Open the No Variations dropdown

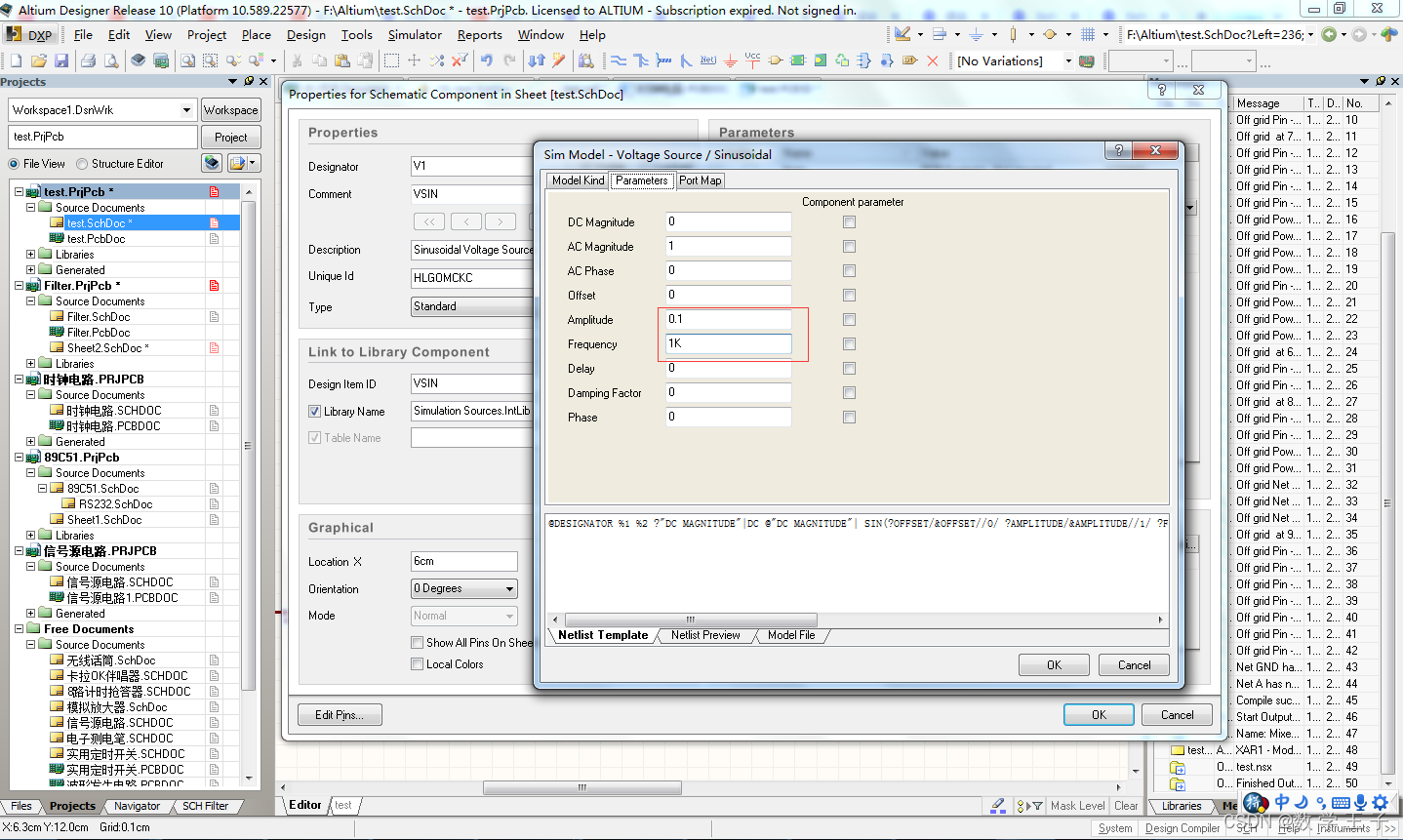click(x=1068, y=60)
